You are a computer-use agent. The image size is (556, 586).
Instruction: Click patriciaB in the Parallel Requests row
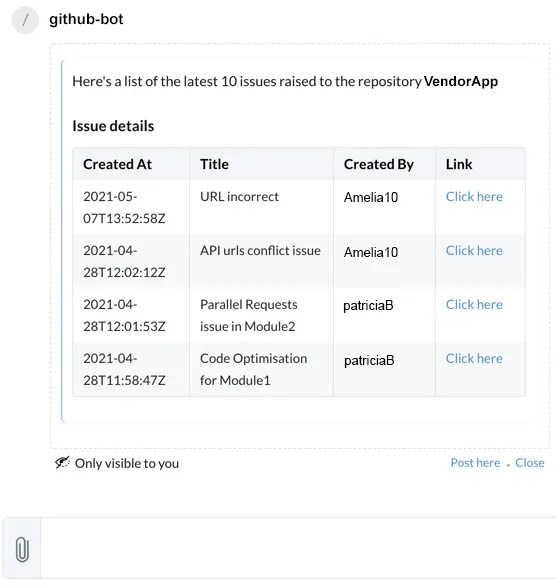tap(368, 305)
